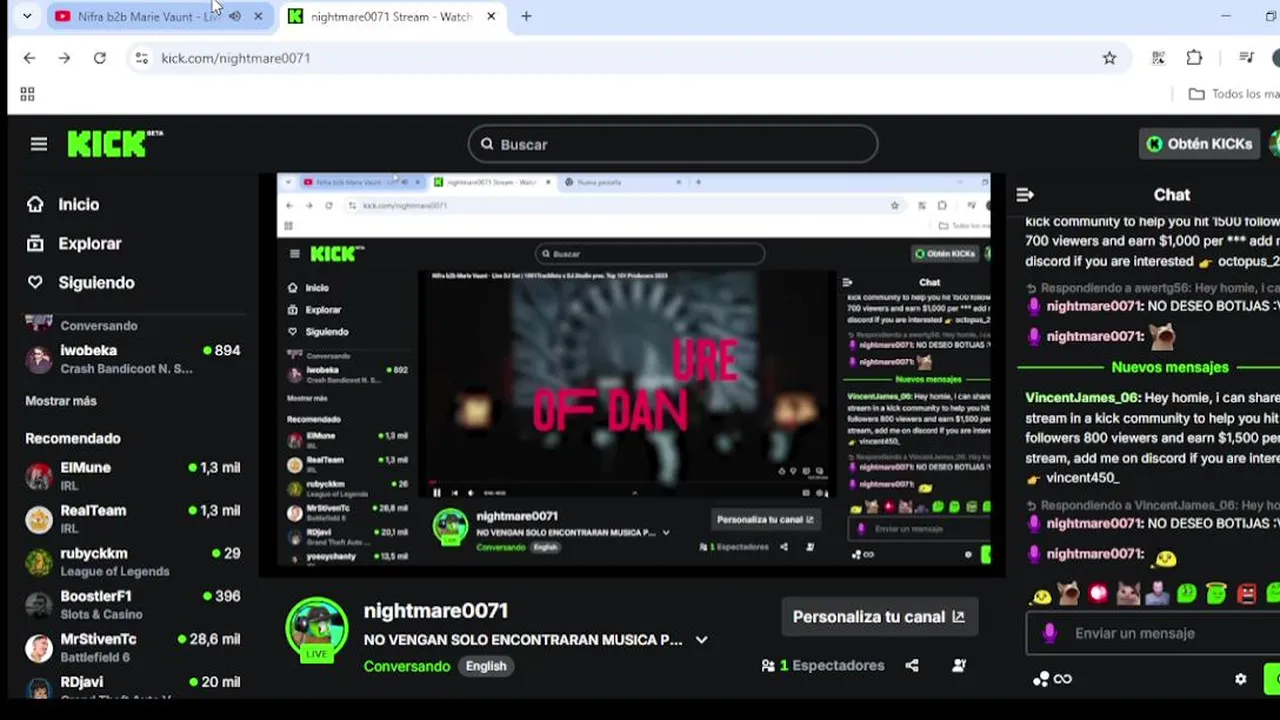Pause the stream with the play control
This screenshot has height=720, width=1280.
[x=437, y=492]
